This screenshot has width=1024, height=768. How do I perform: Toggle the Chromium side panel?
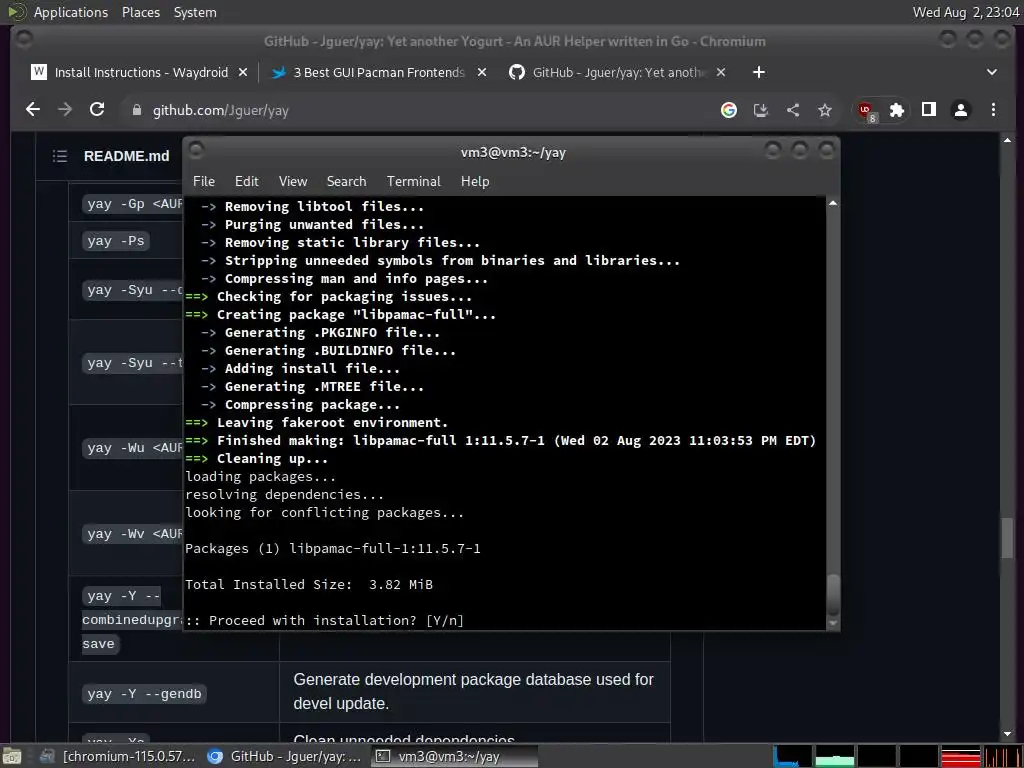pos(929,110)
